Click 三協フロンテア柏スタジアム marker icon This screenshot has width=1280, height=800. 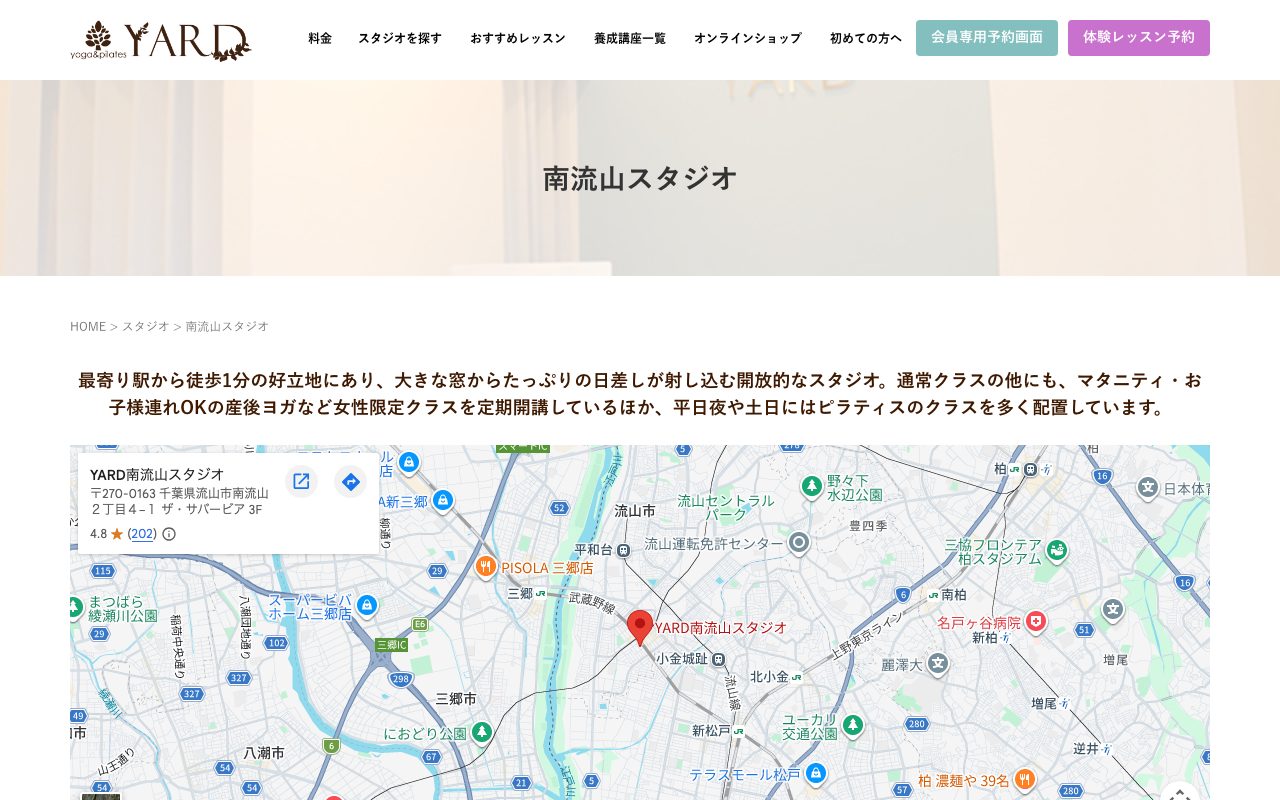[x=1057, y=550]
